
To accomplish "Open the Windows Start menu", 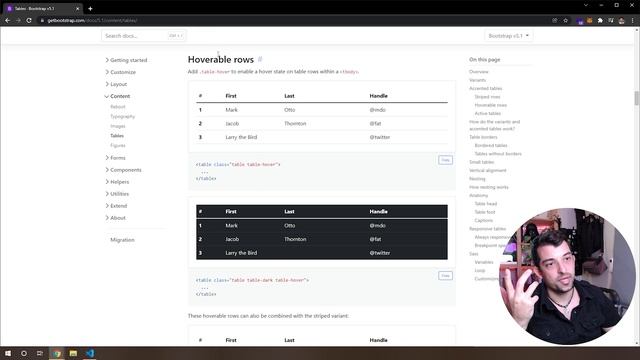I will 7,353.
